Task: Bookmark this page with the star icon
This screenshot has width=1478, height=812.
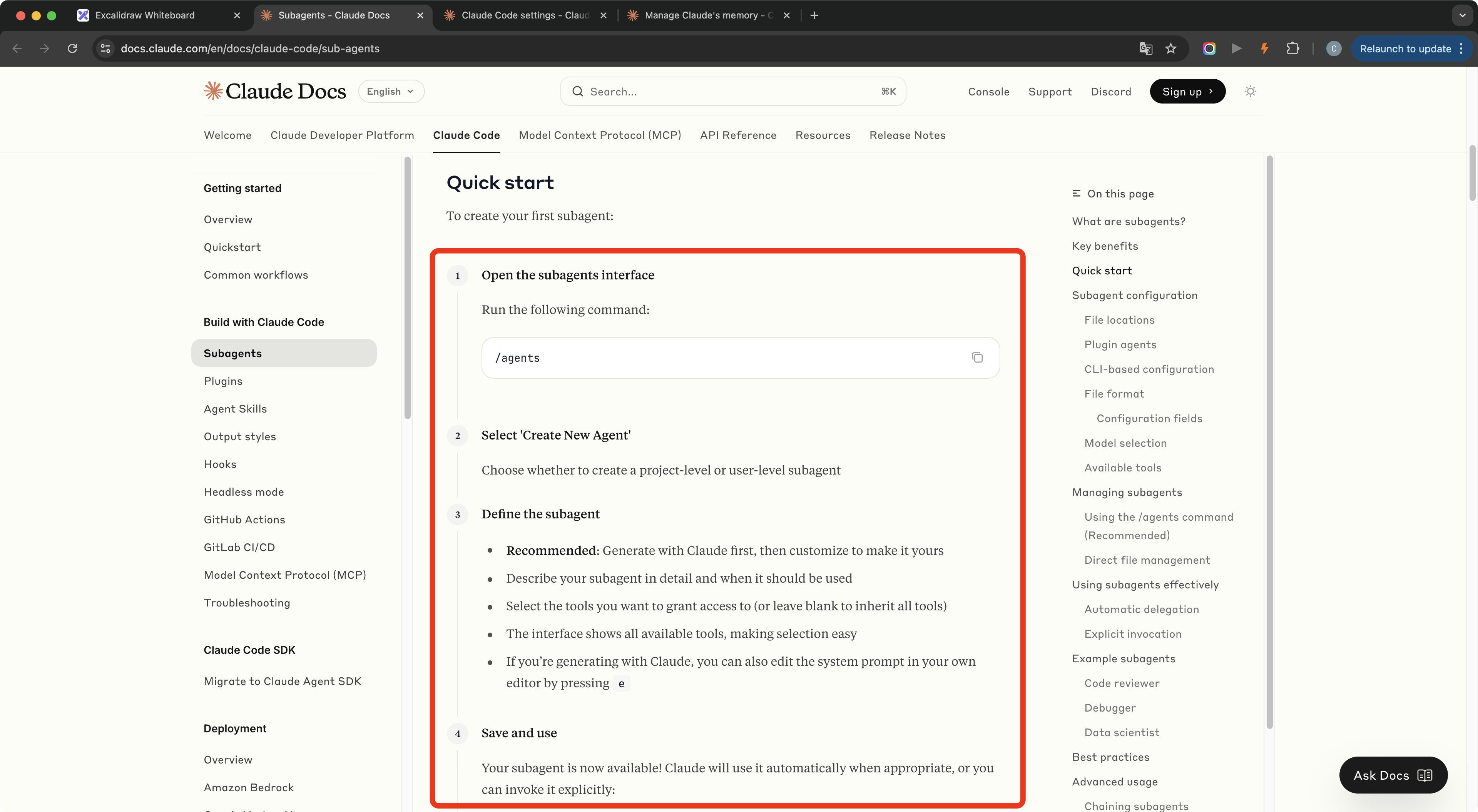Action: click(x=1171, y=49)
